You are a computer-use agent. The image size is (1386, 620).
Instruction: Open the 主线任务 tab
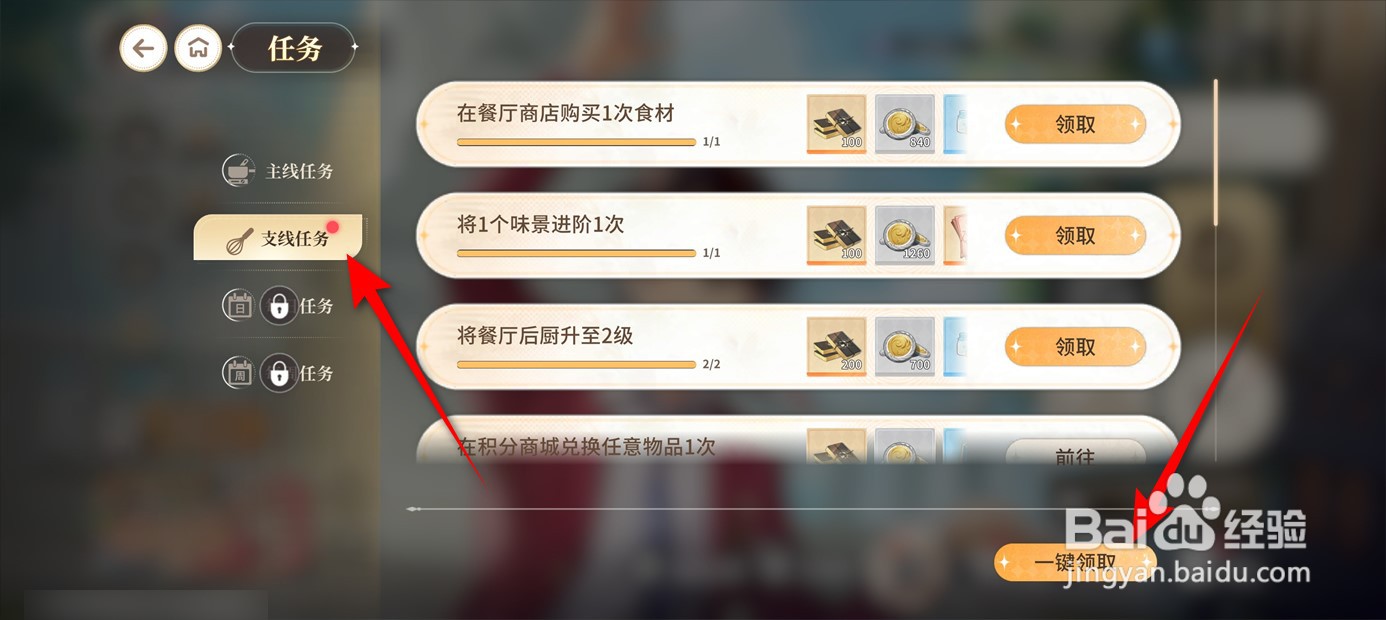tap(279, 171)
